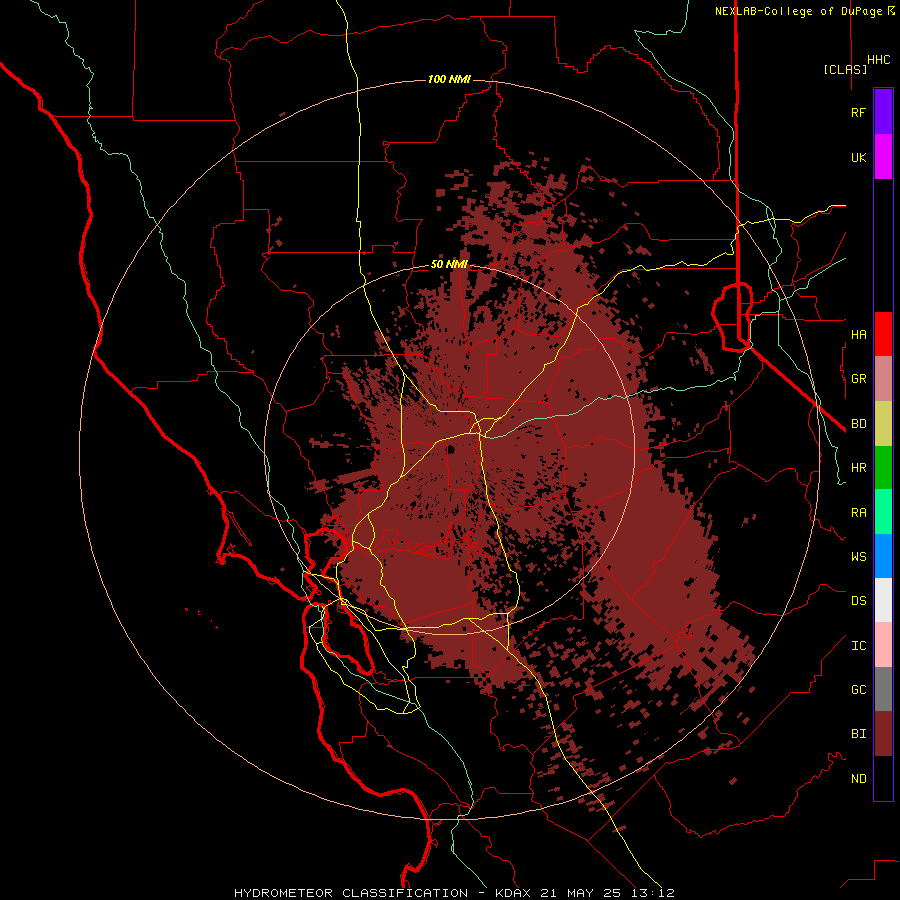This screenshot has width=900, height=900.
Task: Click the '50 NMI' range ring label
Action: click(x=449, y=265)
